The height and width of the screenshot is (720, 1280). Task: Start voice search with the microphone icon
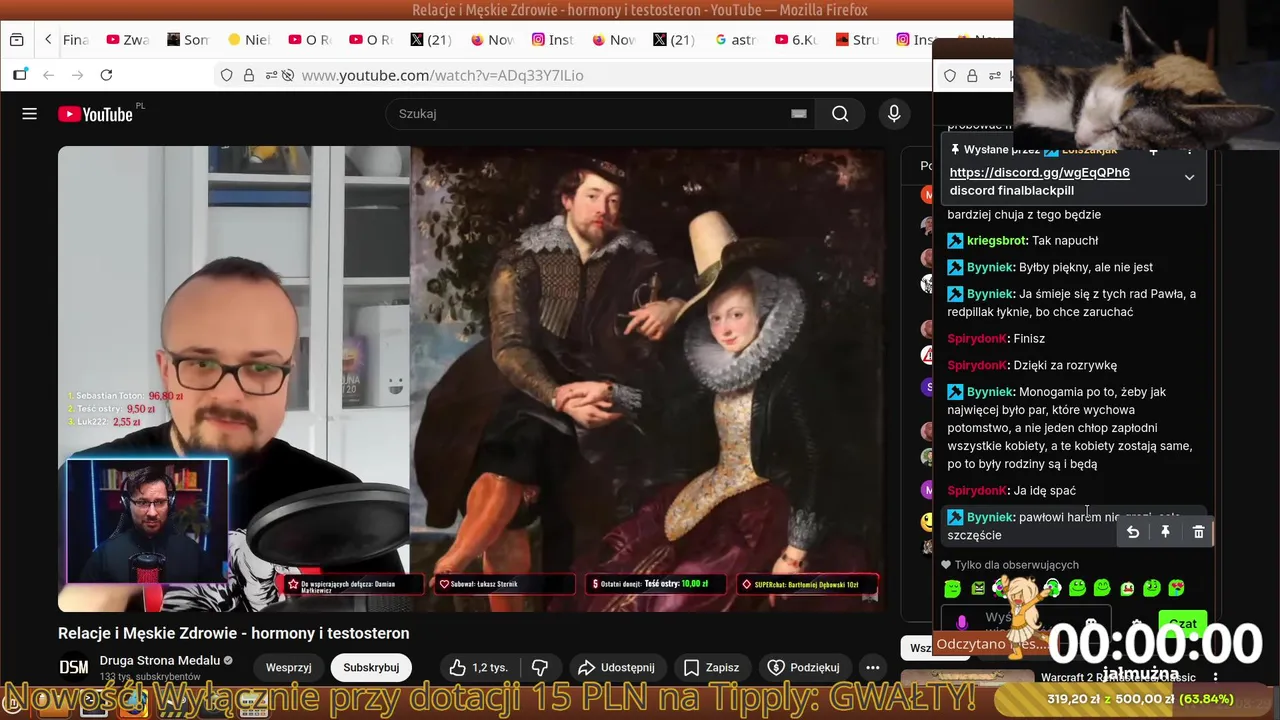(894, 114)
